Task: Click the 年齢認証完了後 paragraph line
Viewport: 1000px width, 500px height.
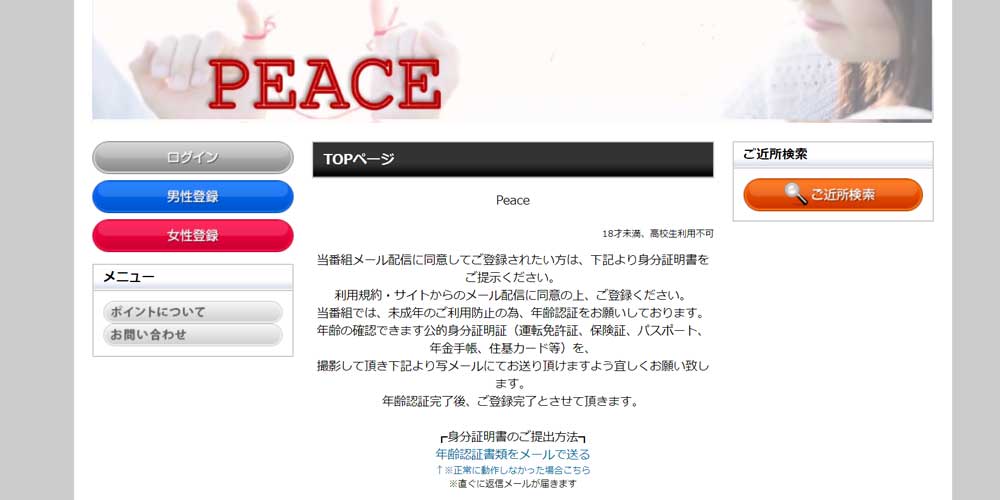Action: coord(510,402)
